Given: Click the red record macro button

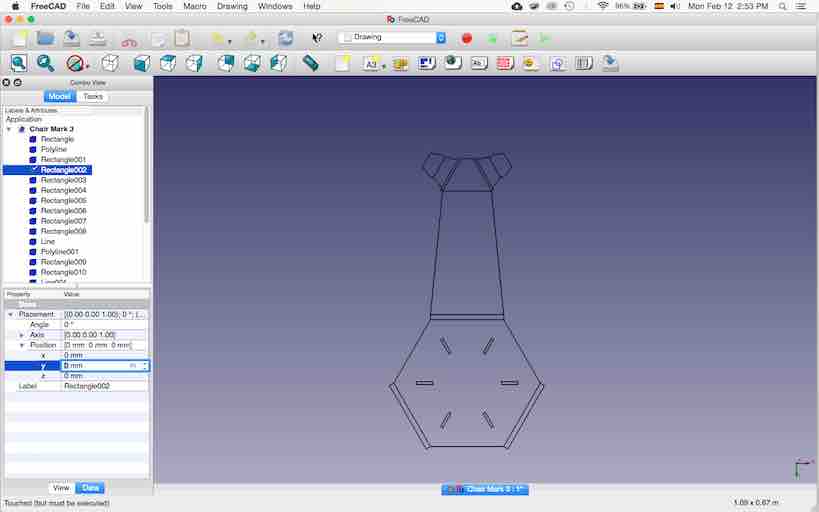Looking at the screenshot, I should (467, 38).
